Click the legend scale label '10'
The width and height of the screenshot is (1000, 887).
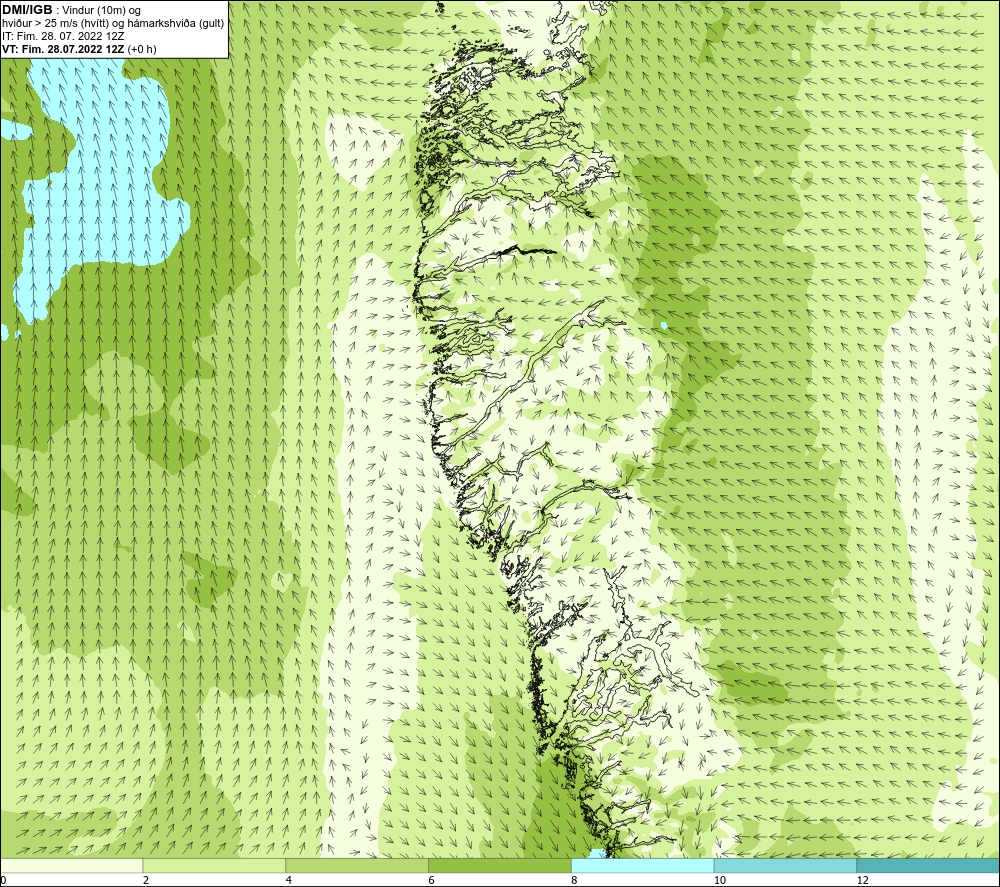tap(719, 880)
